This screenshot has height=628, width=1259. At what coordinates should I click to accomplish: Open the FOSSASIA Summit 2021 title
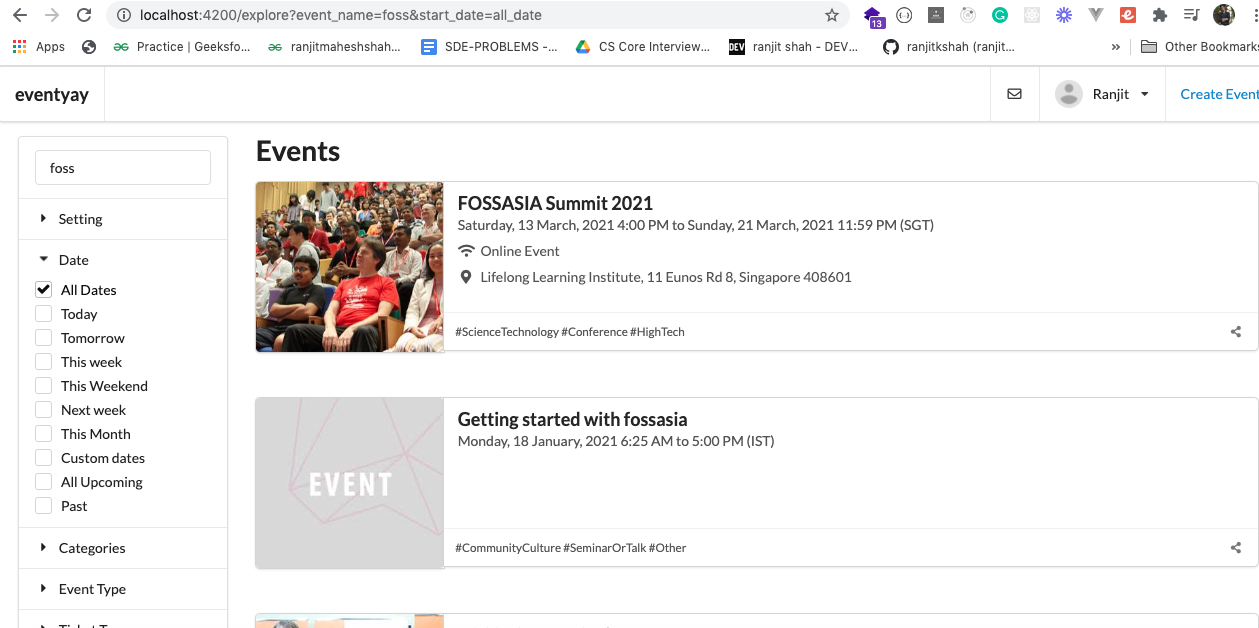point(555,203)
